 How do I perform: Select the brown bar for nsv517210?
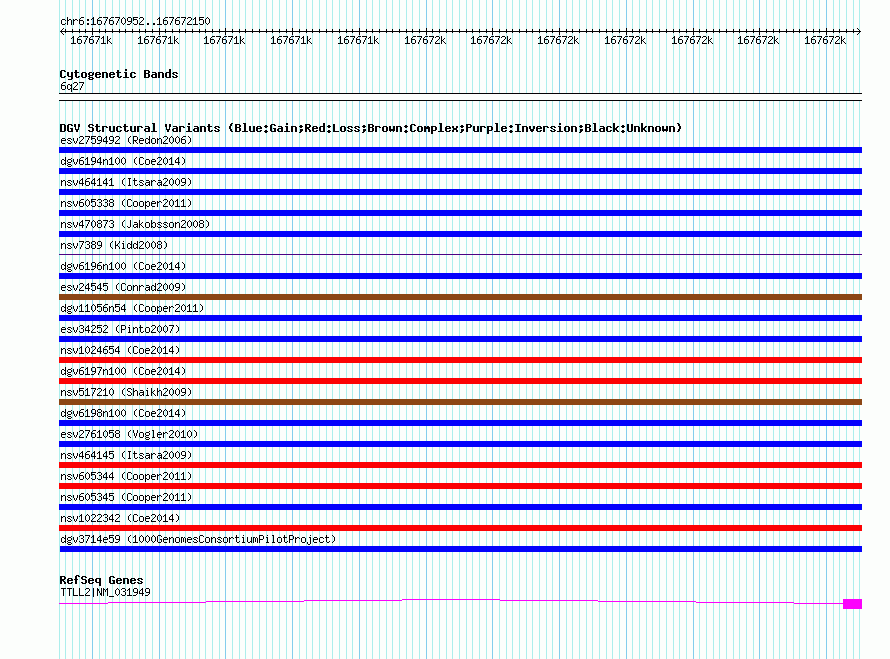460,402
